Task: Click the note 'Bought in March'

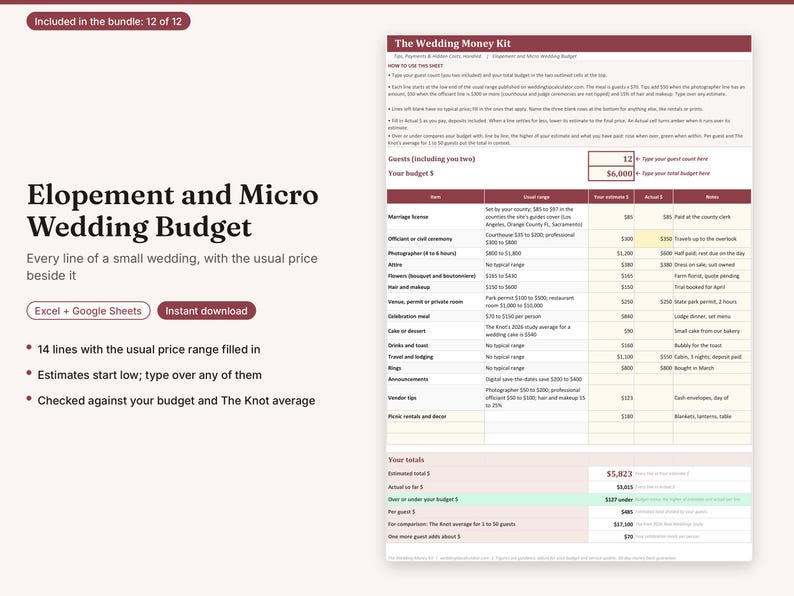Action: point(694,368)
